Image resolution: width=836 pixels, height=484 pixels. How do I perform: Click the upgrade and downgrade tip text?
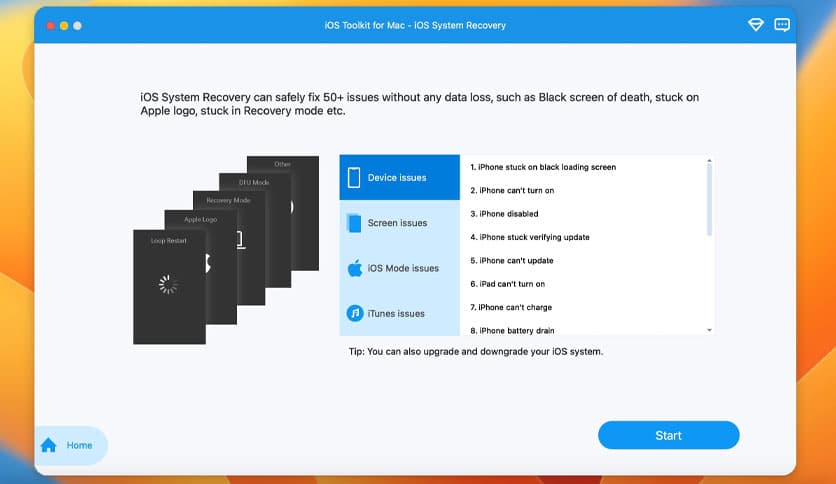click(476, 351)
